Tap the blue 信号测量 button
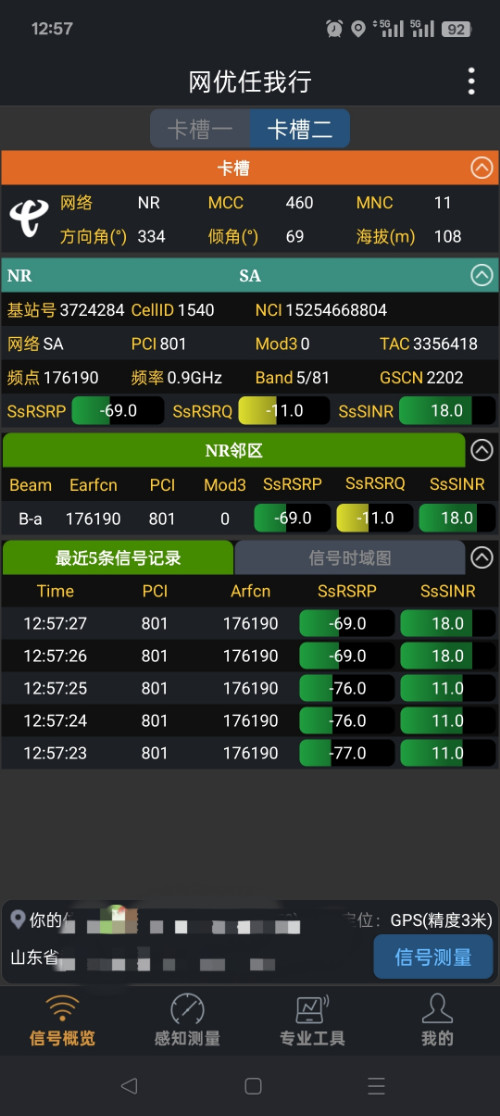Viewport: 500px width, 1116px height. click(x=433, y=957)
